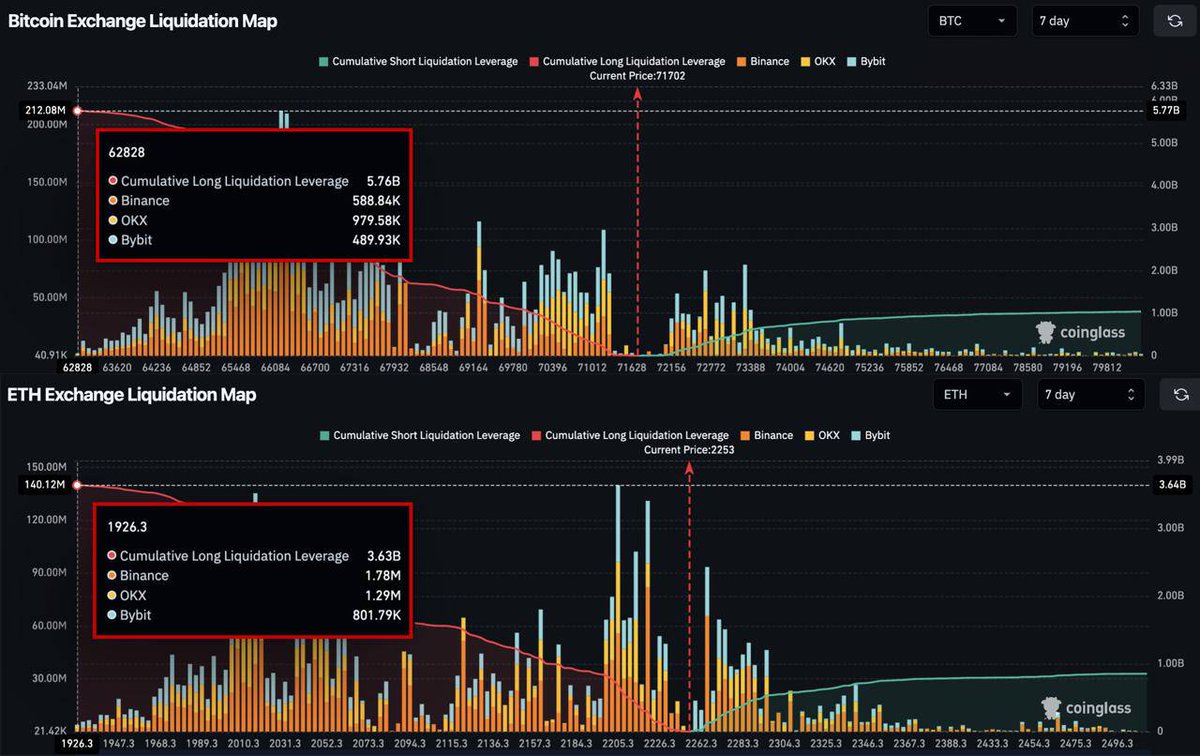Refresh the ETH liquidation map
This screenshot has height=756, width=1200.
click(1179, 394)
